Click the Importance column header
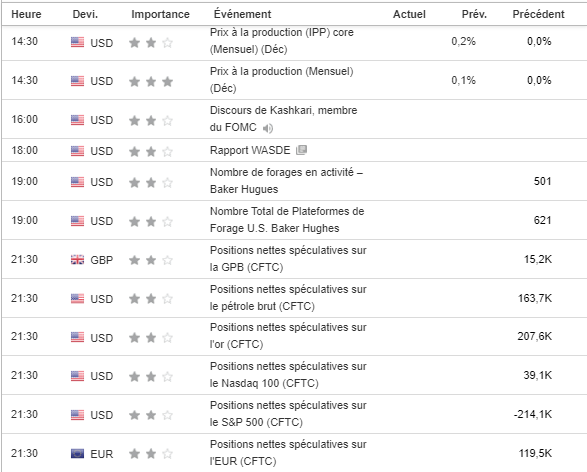Viewport: 587px width, 472px height. pyautogui.click(x=160, y=14)
